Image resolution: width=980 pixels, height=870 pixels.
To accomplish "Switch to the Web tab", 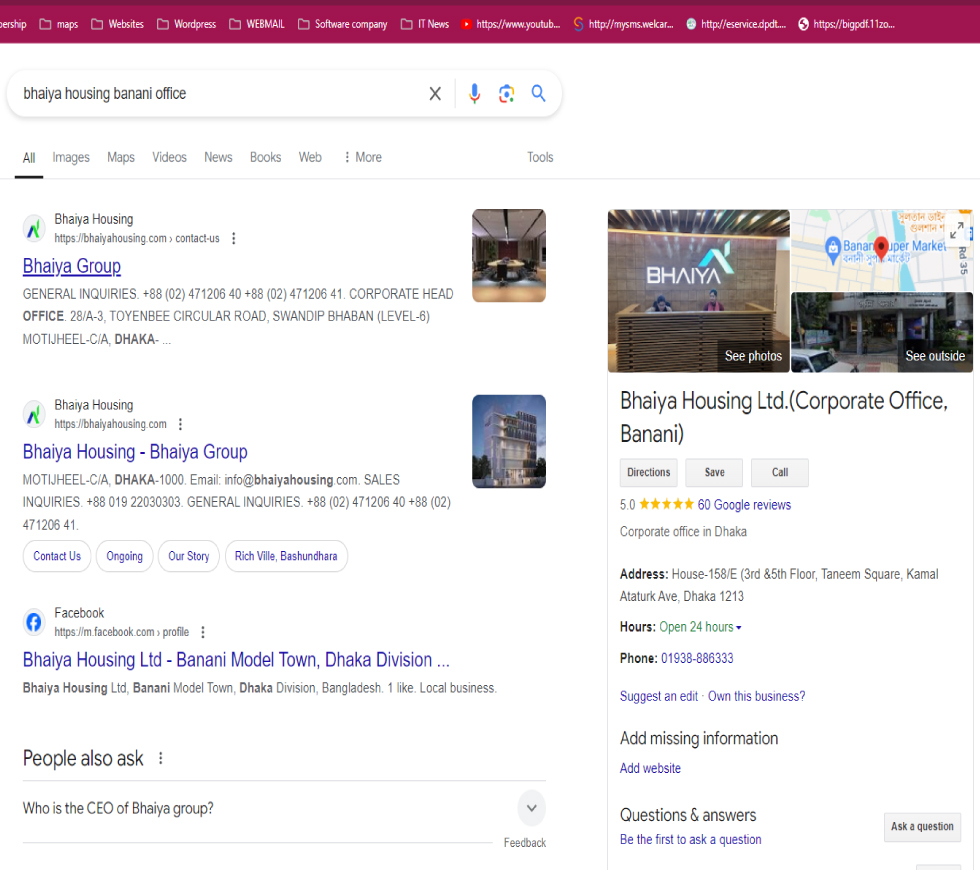I will (310, 158).
